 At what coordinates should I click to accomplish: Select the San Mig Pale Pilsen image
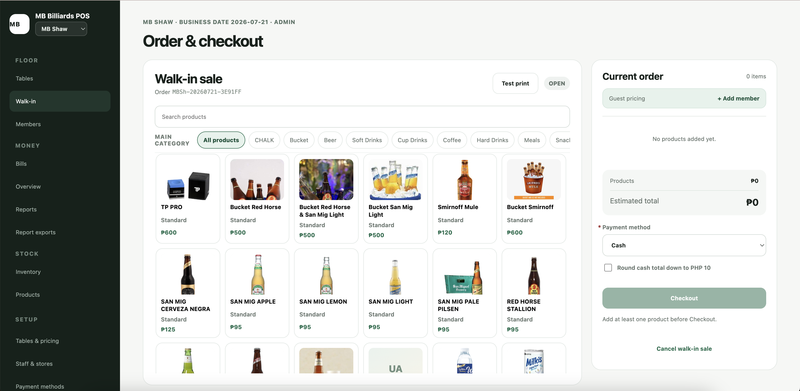(x=464, y=277)
